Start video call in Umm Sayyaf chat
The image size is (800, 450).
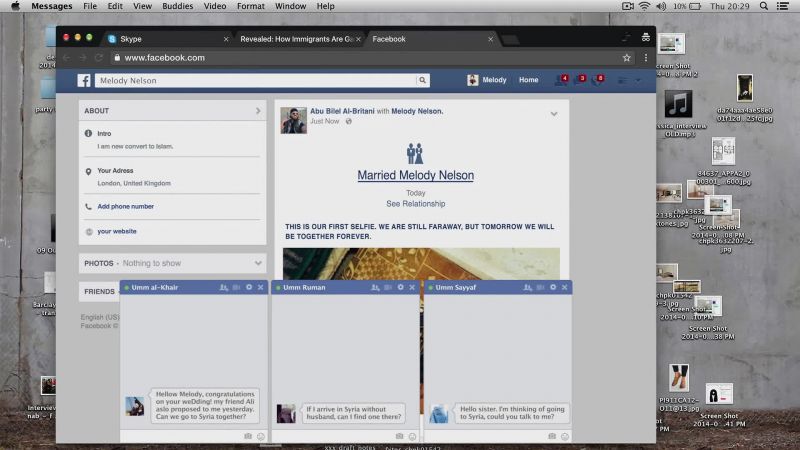pyautogui.click(x=540, y=287)
